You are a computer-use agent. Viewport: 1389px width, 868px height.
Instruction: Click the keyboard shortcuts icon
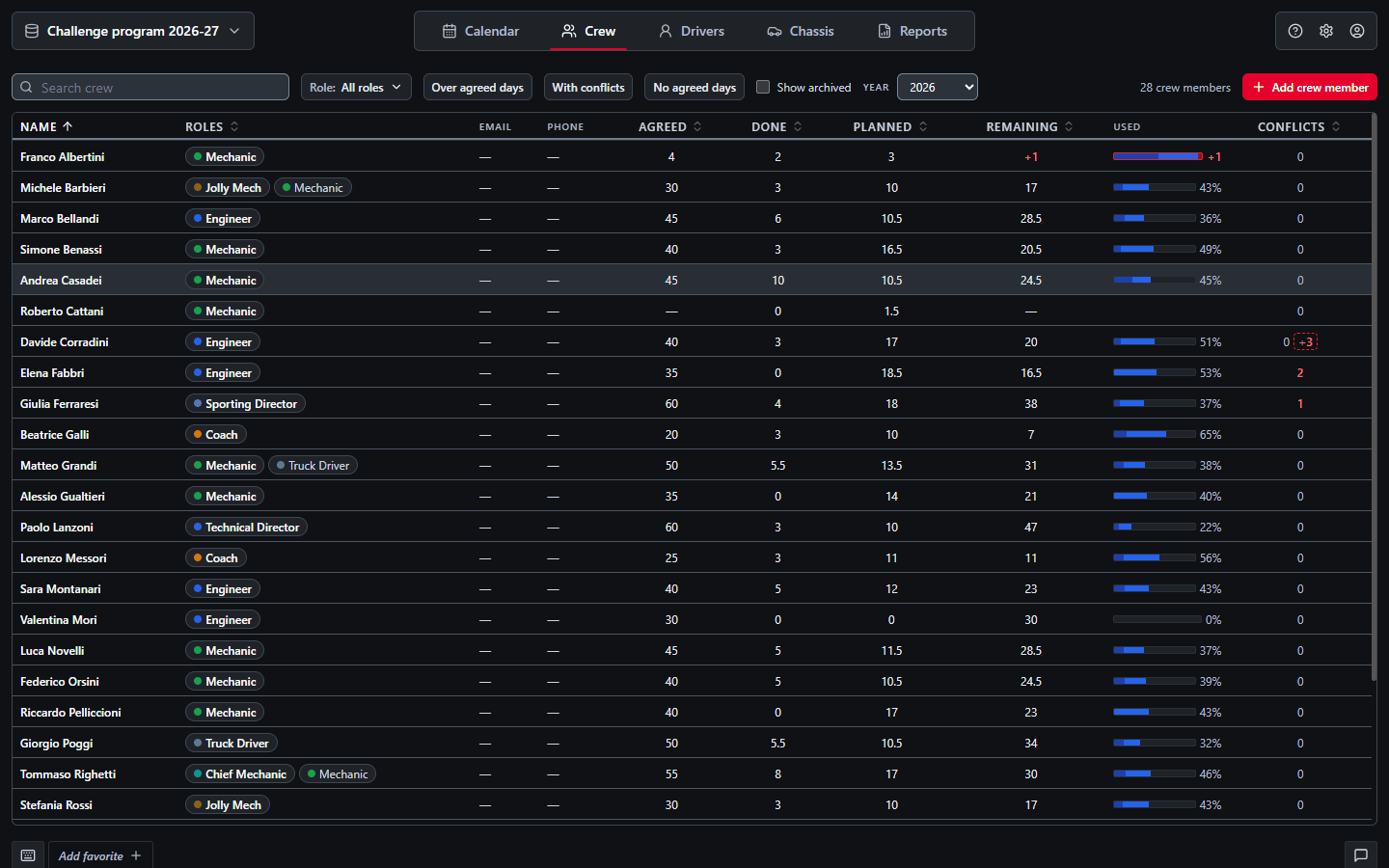[x=28, y=855]
